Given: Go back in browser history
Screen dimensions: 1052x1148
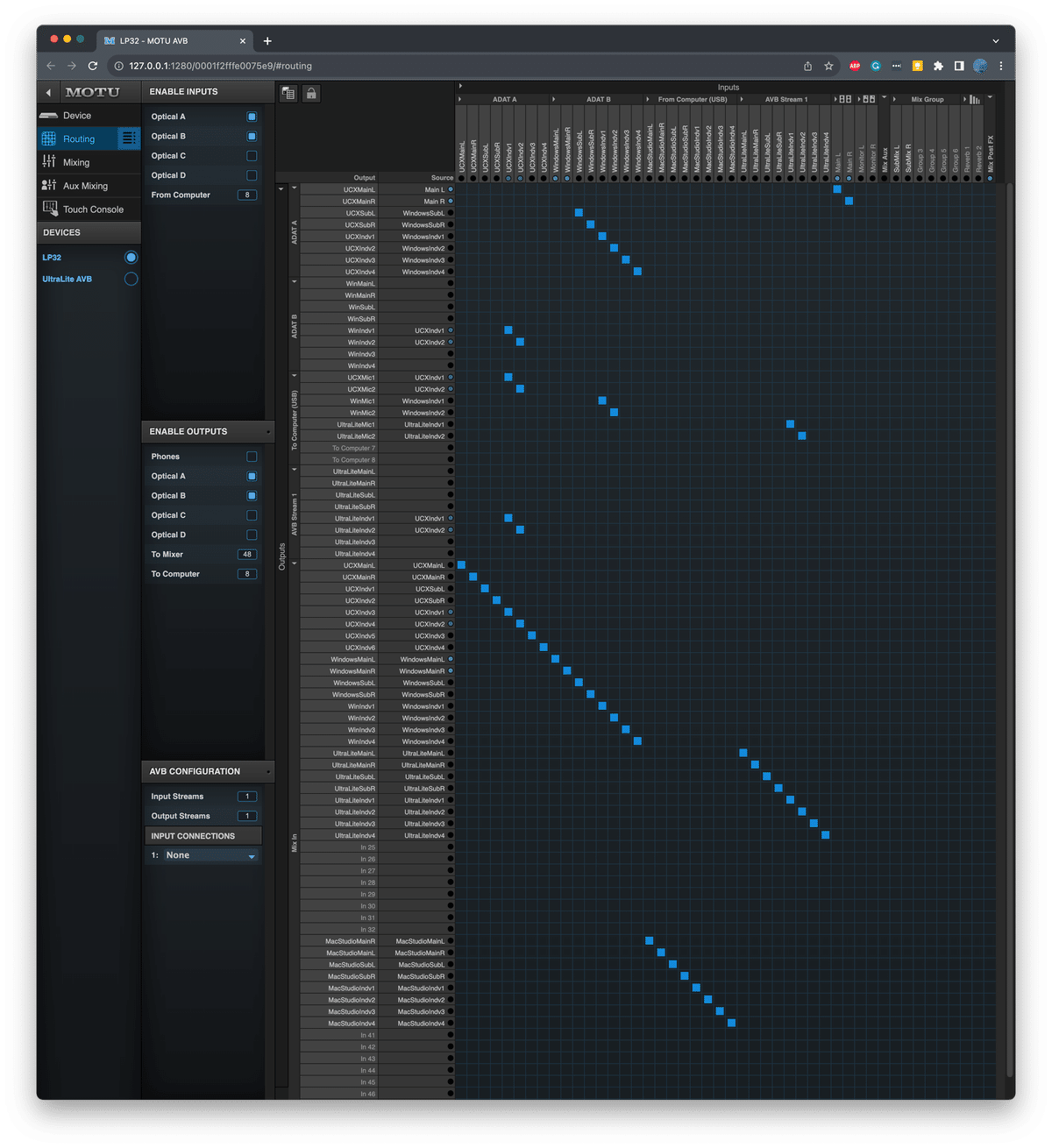Looking at the screenshot, I should tap(51, 66).
